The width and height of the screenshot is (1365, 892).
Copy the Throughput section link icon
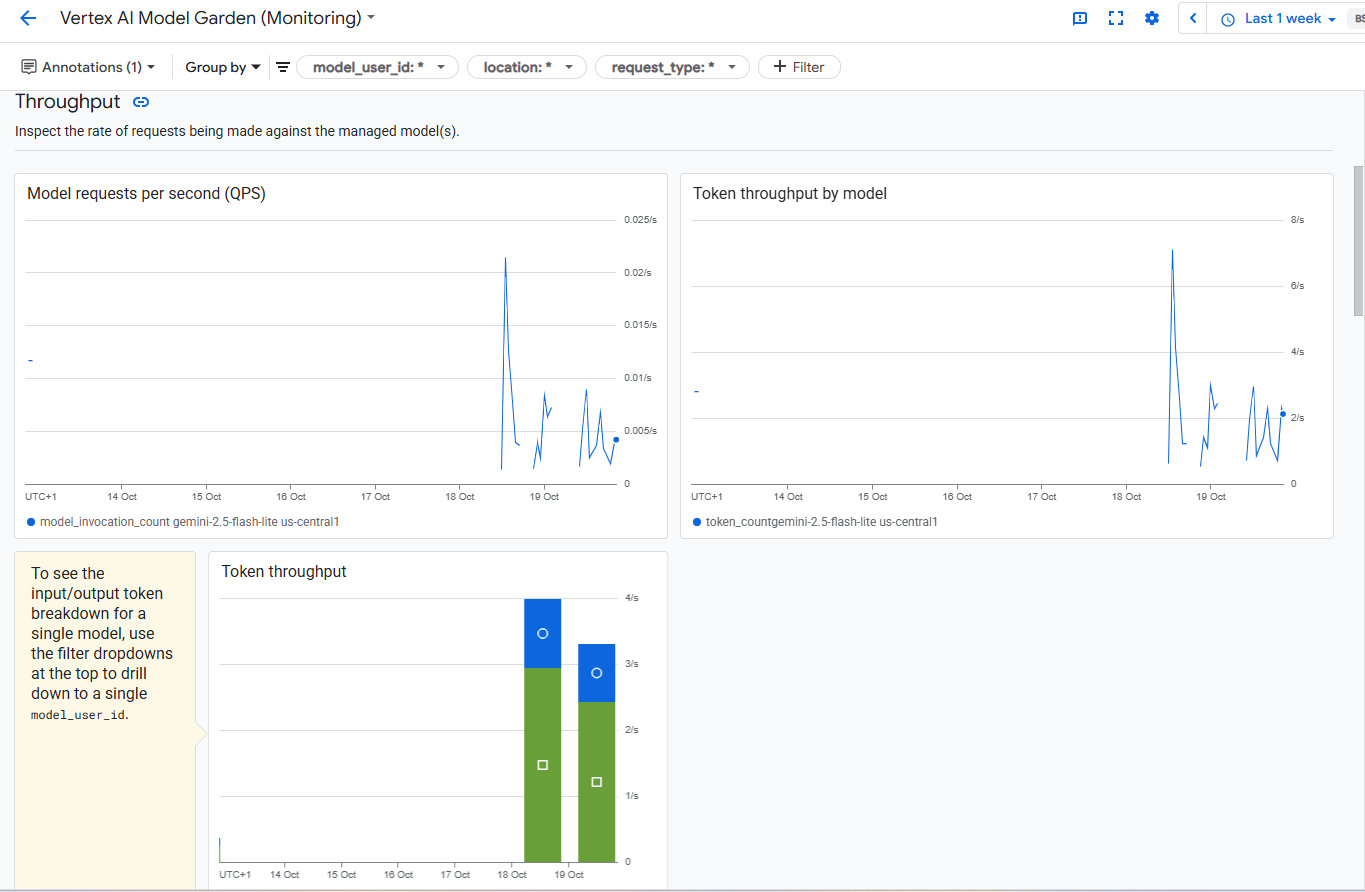141,102
